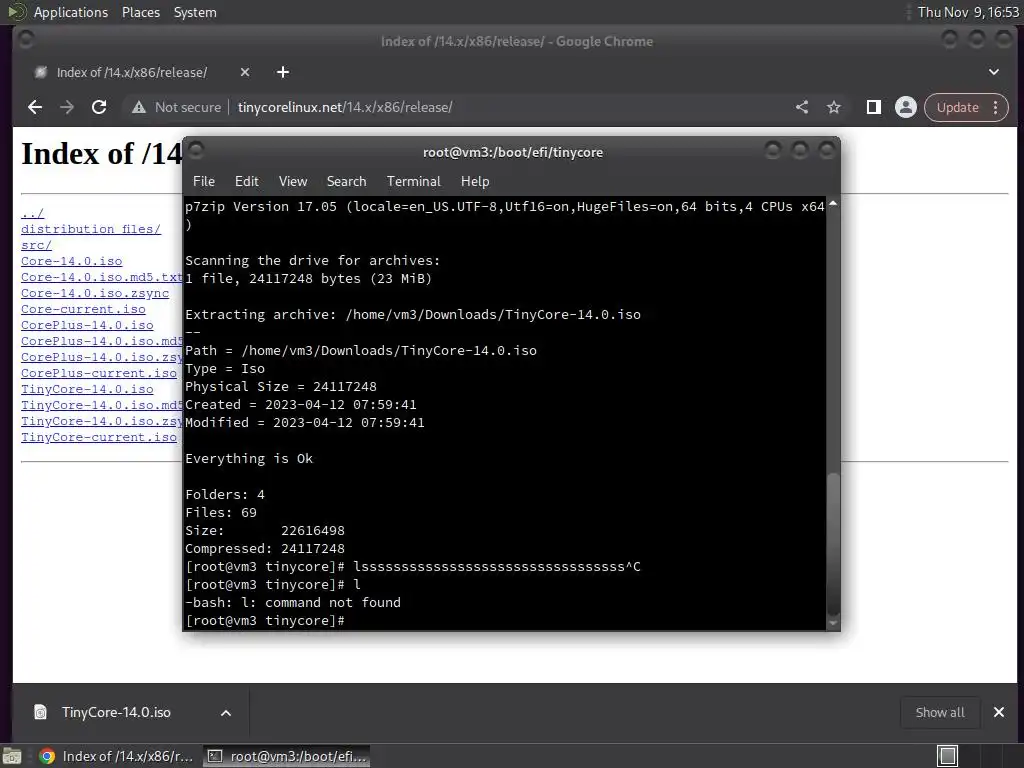Open the Terminal menu
Viewport: 1024px width, 768px height.
coord(413,182)
